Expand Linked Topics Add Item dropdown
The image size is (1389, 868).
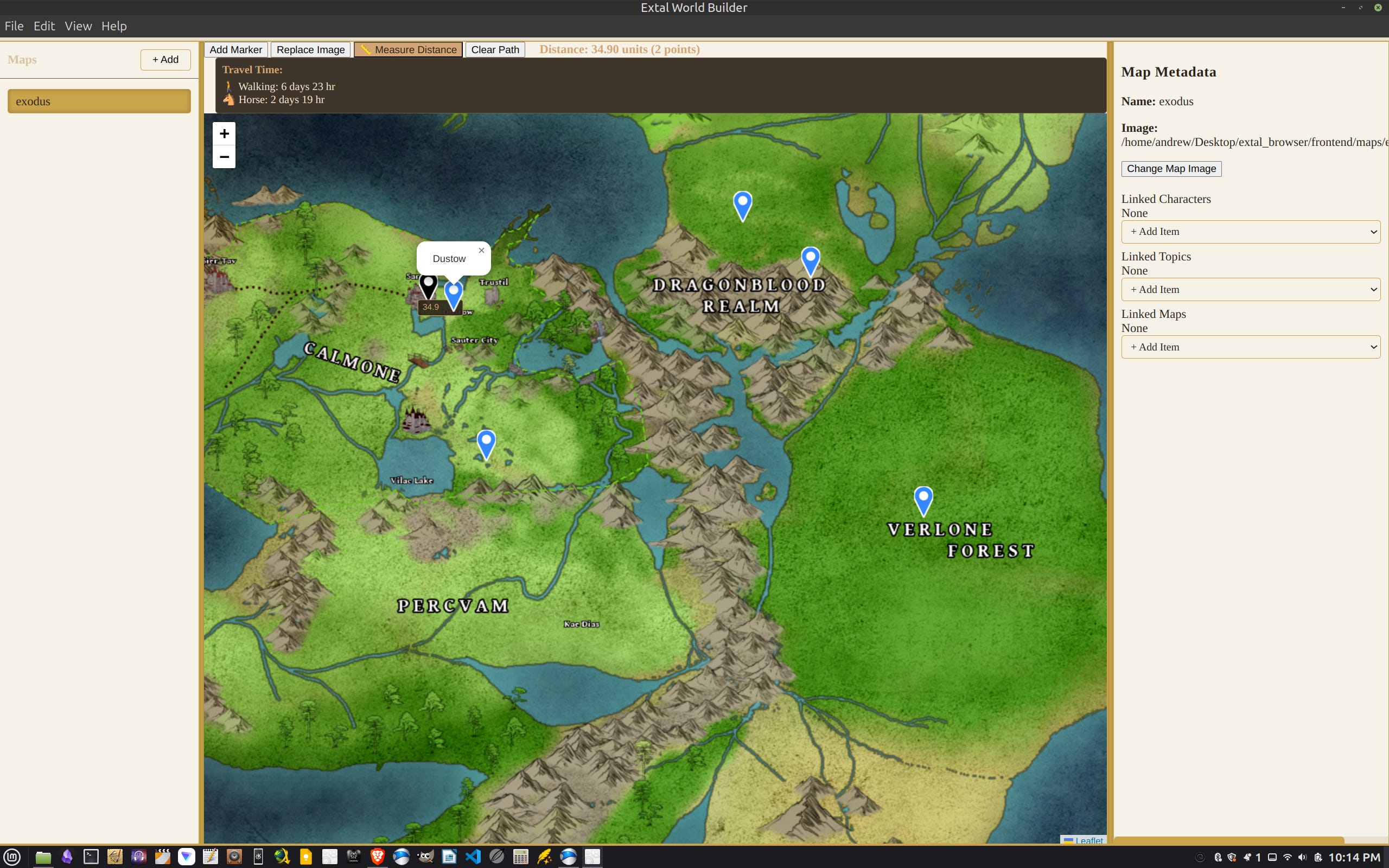pos(1250,289)
